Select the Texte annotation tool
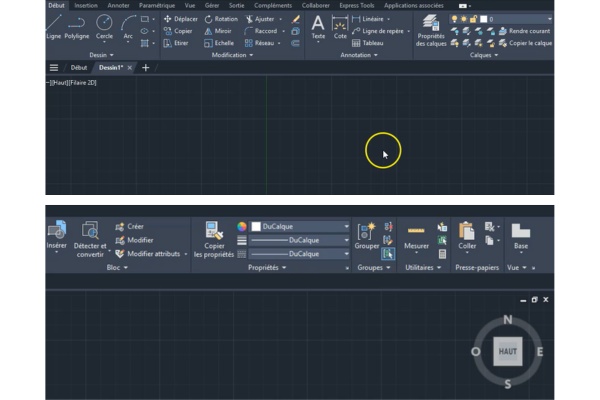The image size is (600, 400). 318,27
